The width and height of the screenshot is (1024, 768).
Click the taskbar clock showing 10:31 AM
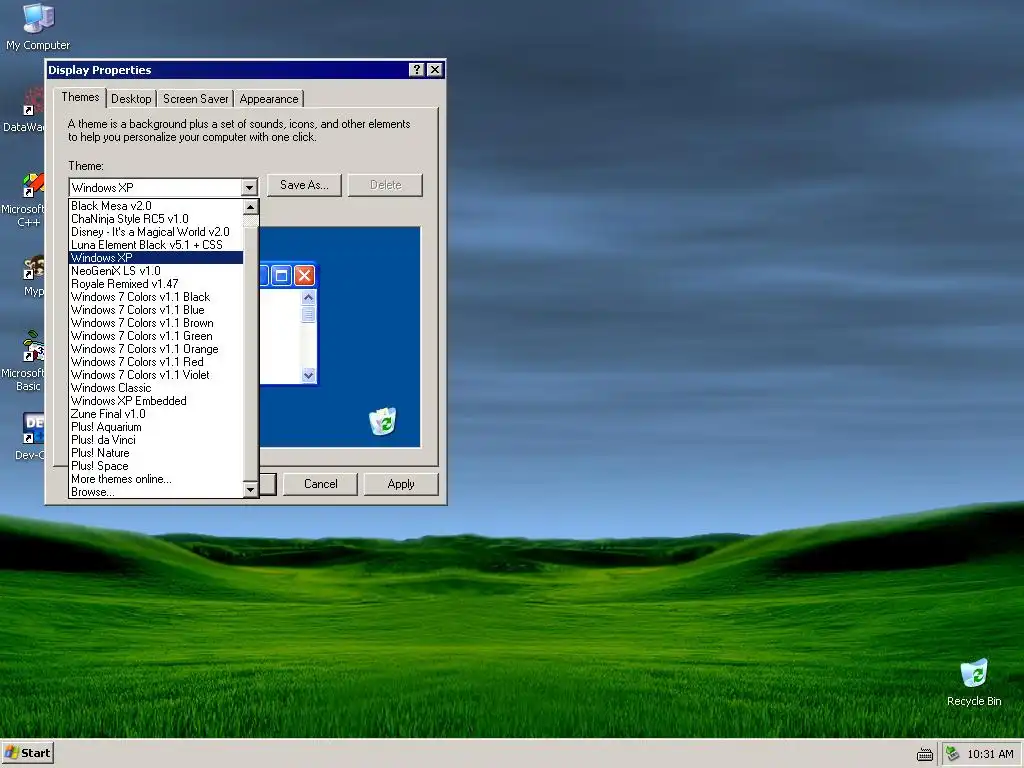991,754
